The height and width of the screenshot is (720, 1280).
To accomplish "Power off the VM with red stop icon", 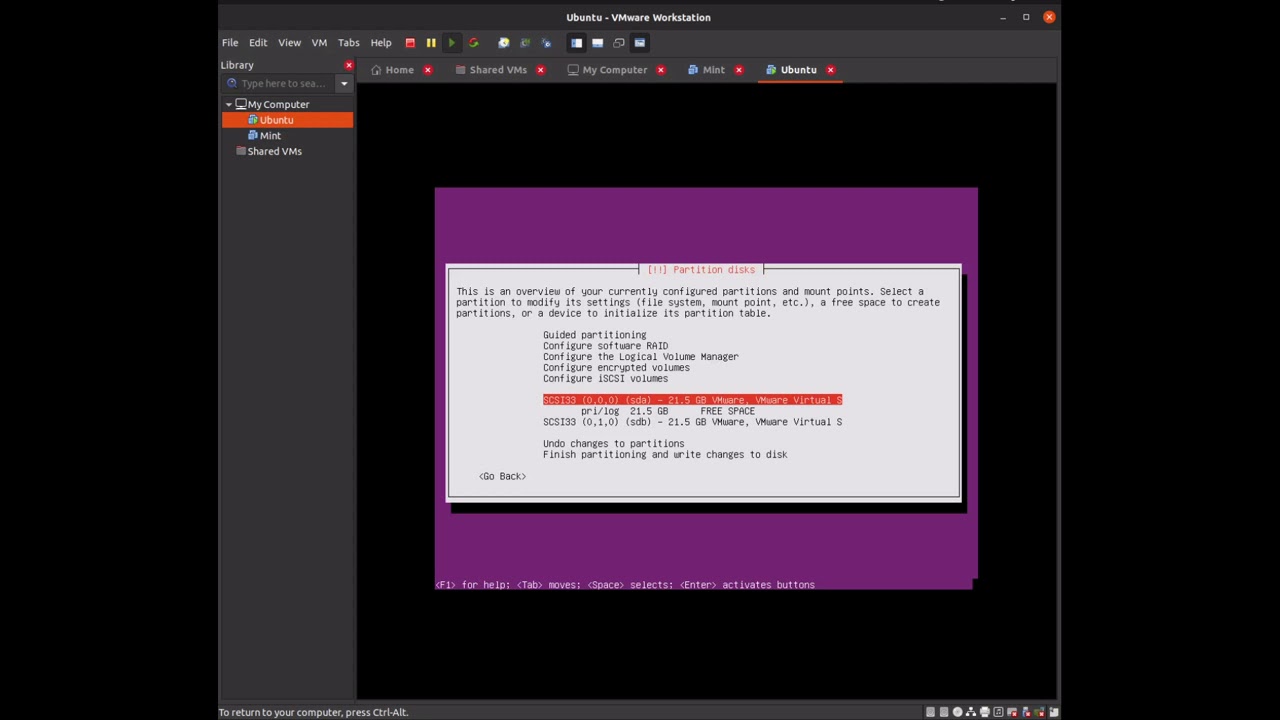I will (410, 43).
